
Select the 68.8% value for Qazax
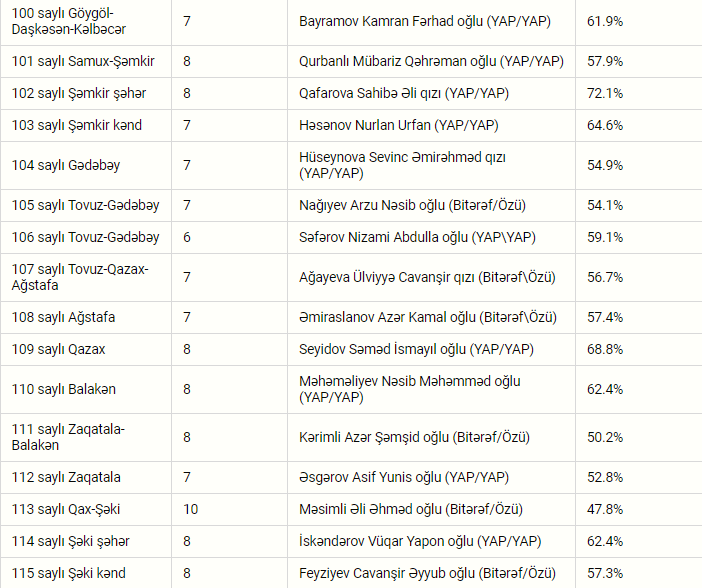pyautogui.click(x=605, y=349)
